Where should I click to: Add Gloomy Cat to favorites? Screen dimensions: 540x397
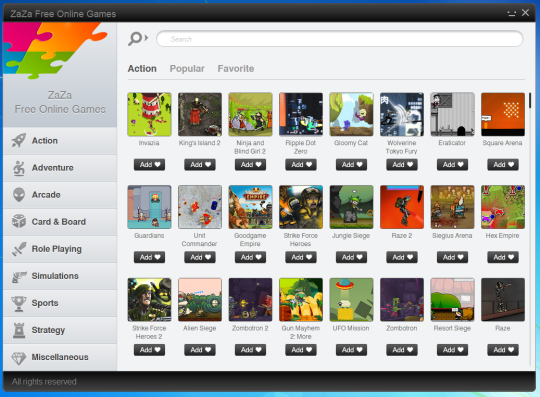click(x=352, y=165)
